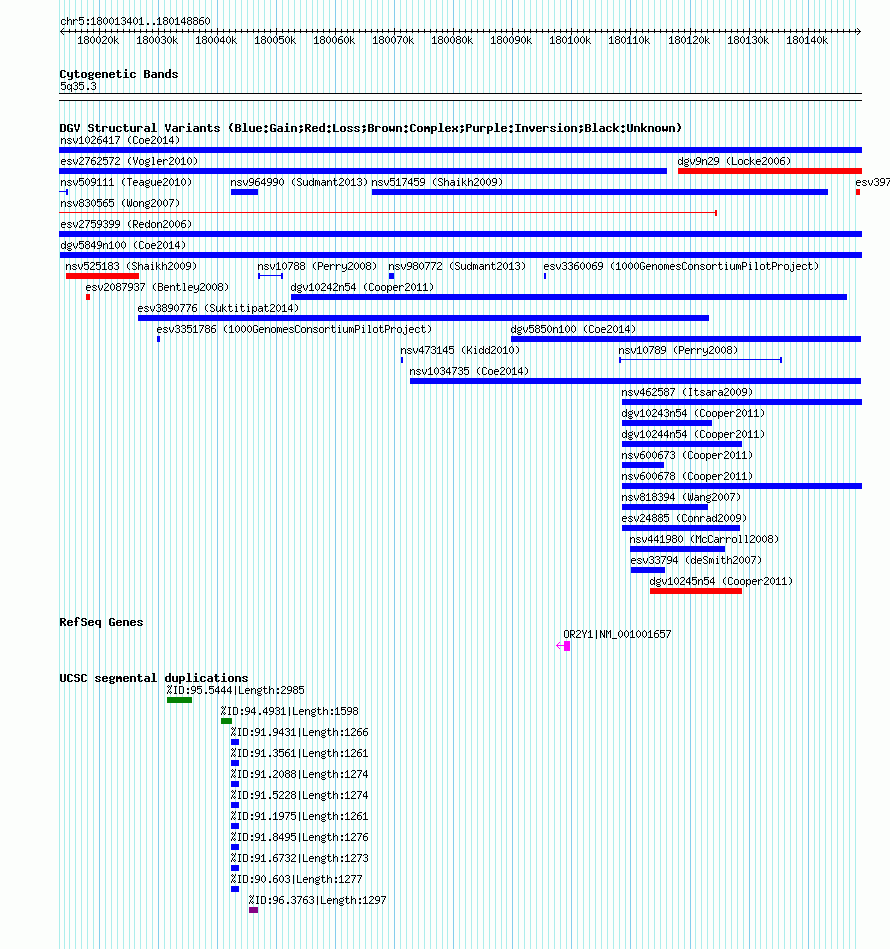890x949 pixels.
Task: Click nsv473145 (Kidd2010) label
Action: point(460,350)
